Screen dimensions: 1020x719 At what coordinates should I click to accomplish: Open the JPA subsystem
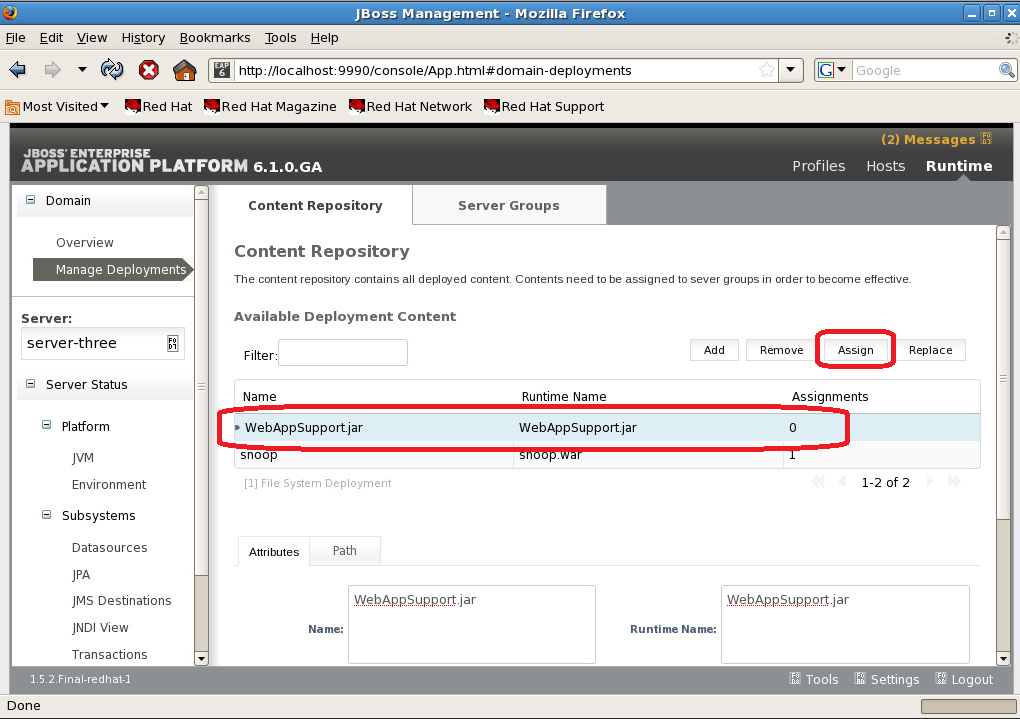tap(81, 575)
